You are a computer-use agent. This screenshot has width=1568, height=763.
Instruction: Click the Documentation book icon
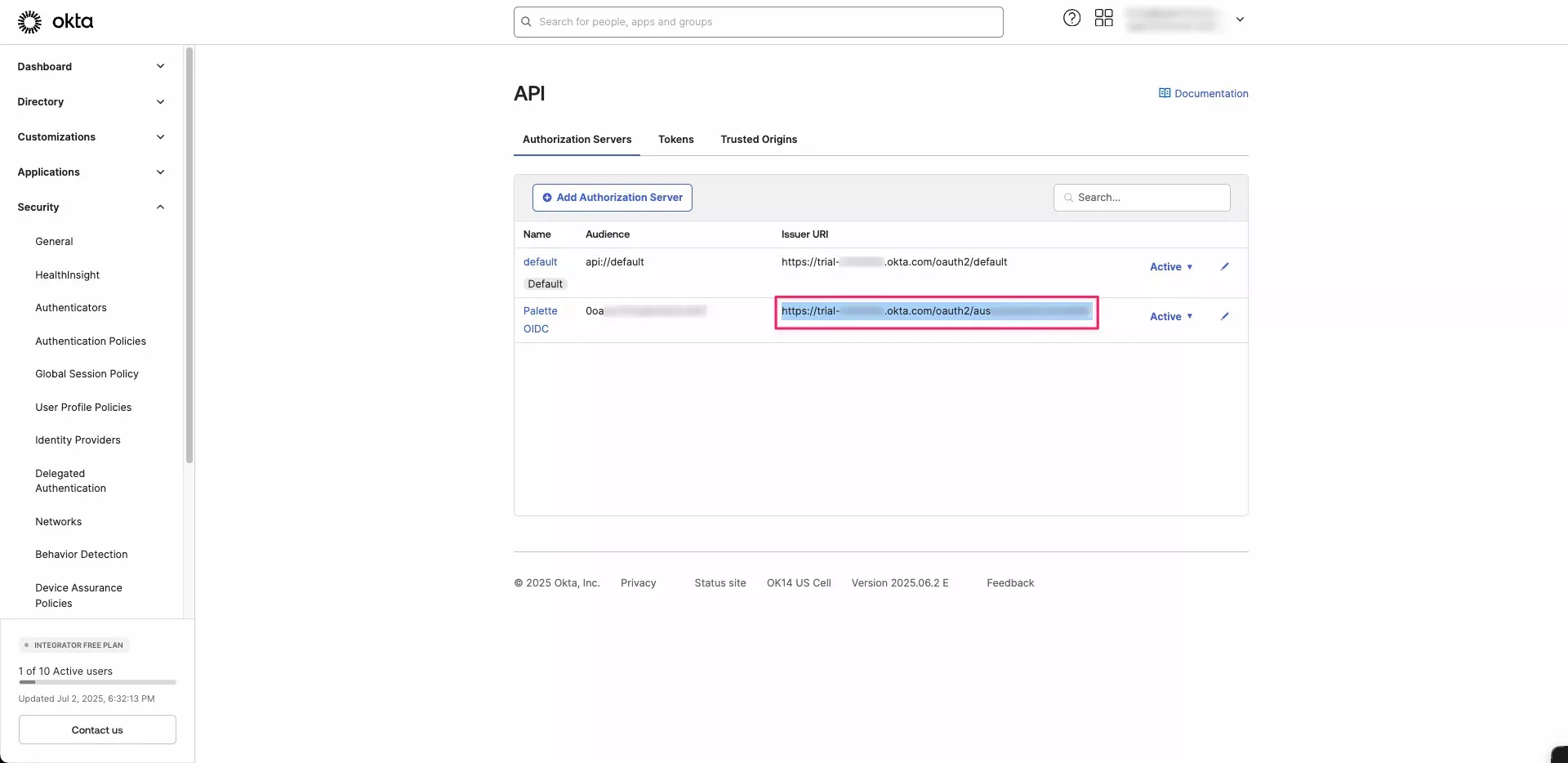coord(1164,93)
